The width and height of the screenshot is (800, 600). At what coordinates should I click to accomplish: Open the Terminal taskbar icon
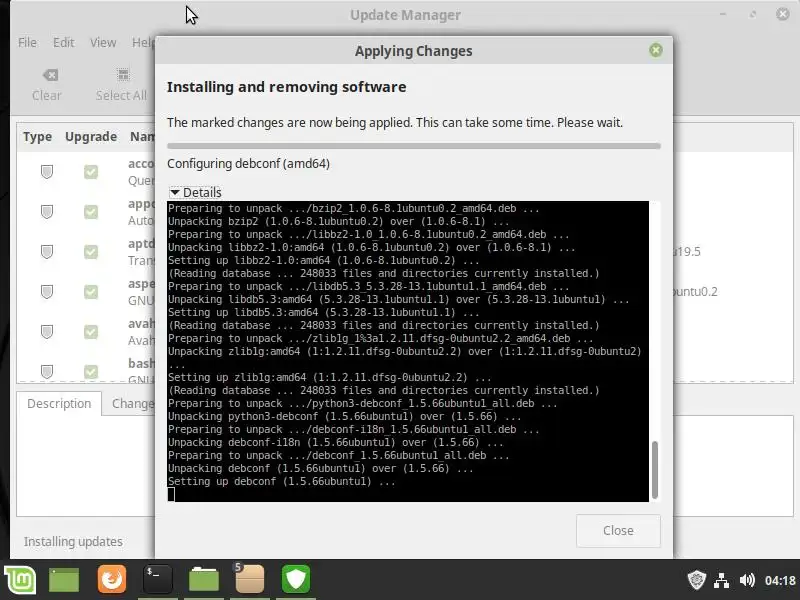pos(158,579)
